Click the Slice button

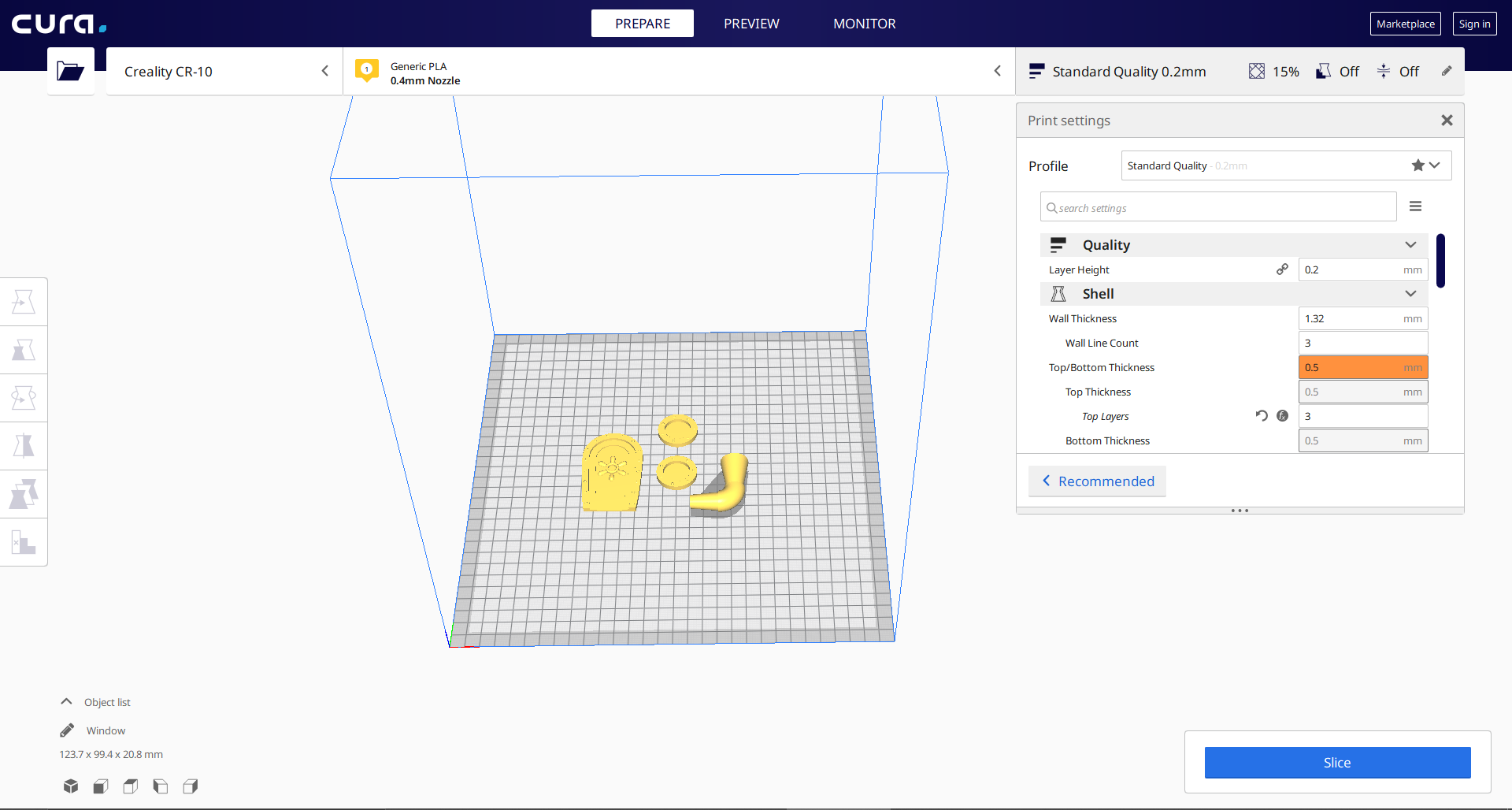(x=1337, y=763)
